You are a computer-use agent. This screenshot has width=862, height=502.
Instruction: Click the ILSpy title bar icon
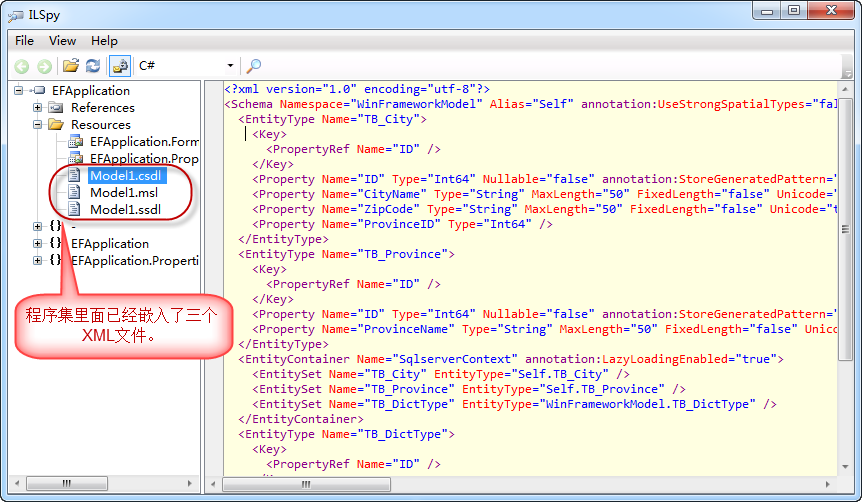15,15
